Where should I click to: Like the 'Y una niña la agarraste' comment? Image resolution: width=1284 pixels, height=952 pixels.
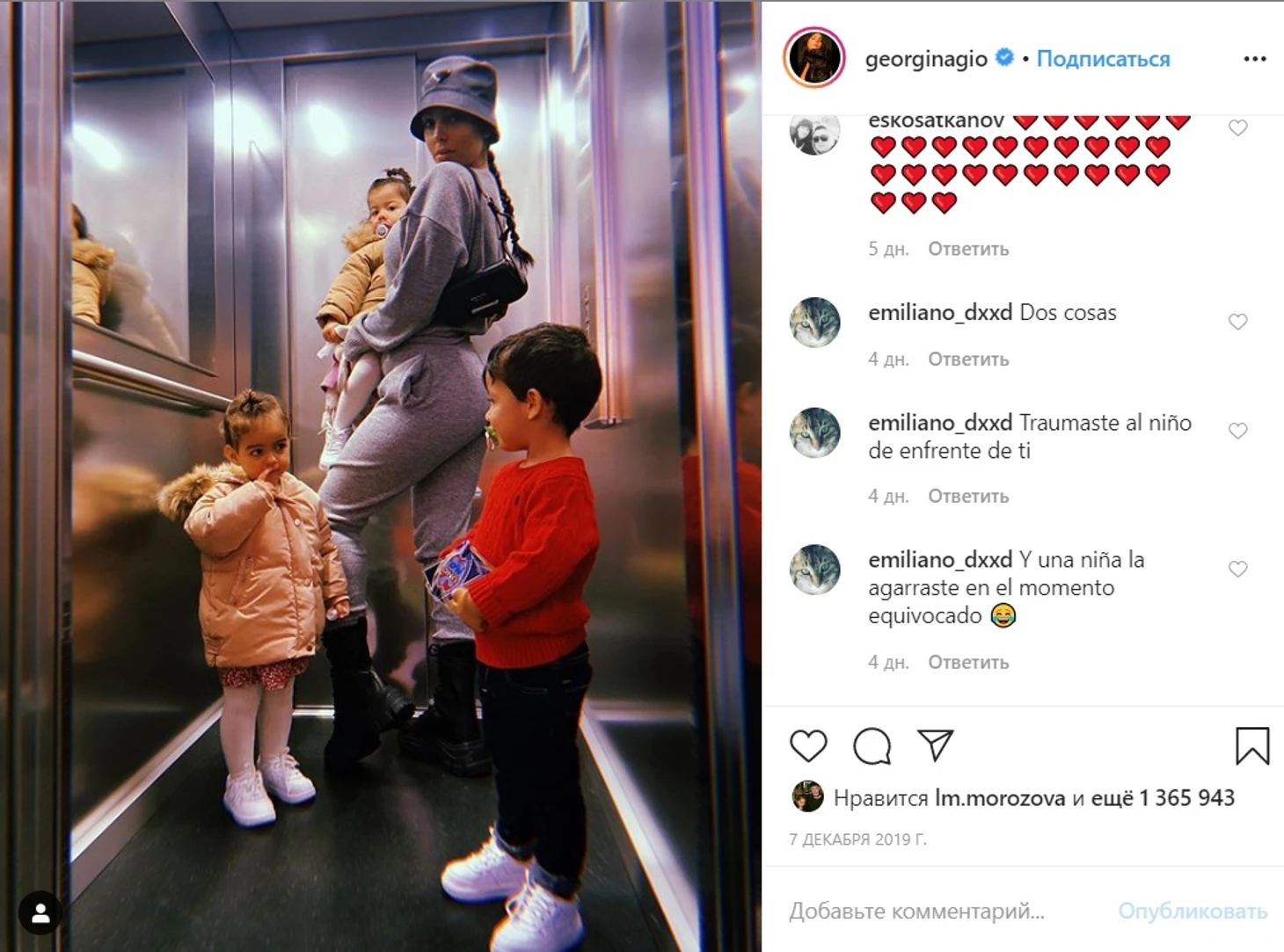pos(1237,569)
